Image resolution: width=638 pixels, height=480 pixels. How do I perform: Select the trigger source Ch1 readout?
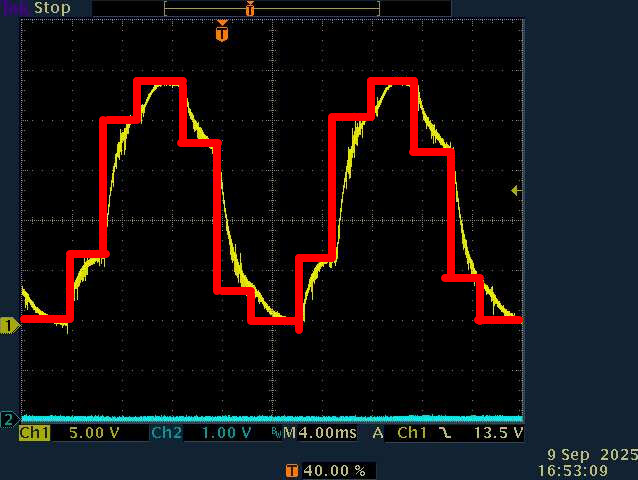coord(414,433)
